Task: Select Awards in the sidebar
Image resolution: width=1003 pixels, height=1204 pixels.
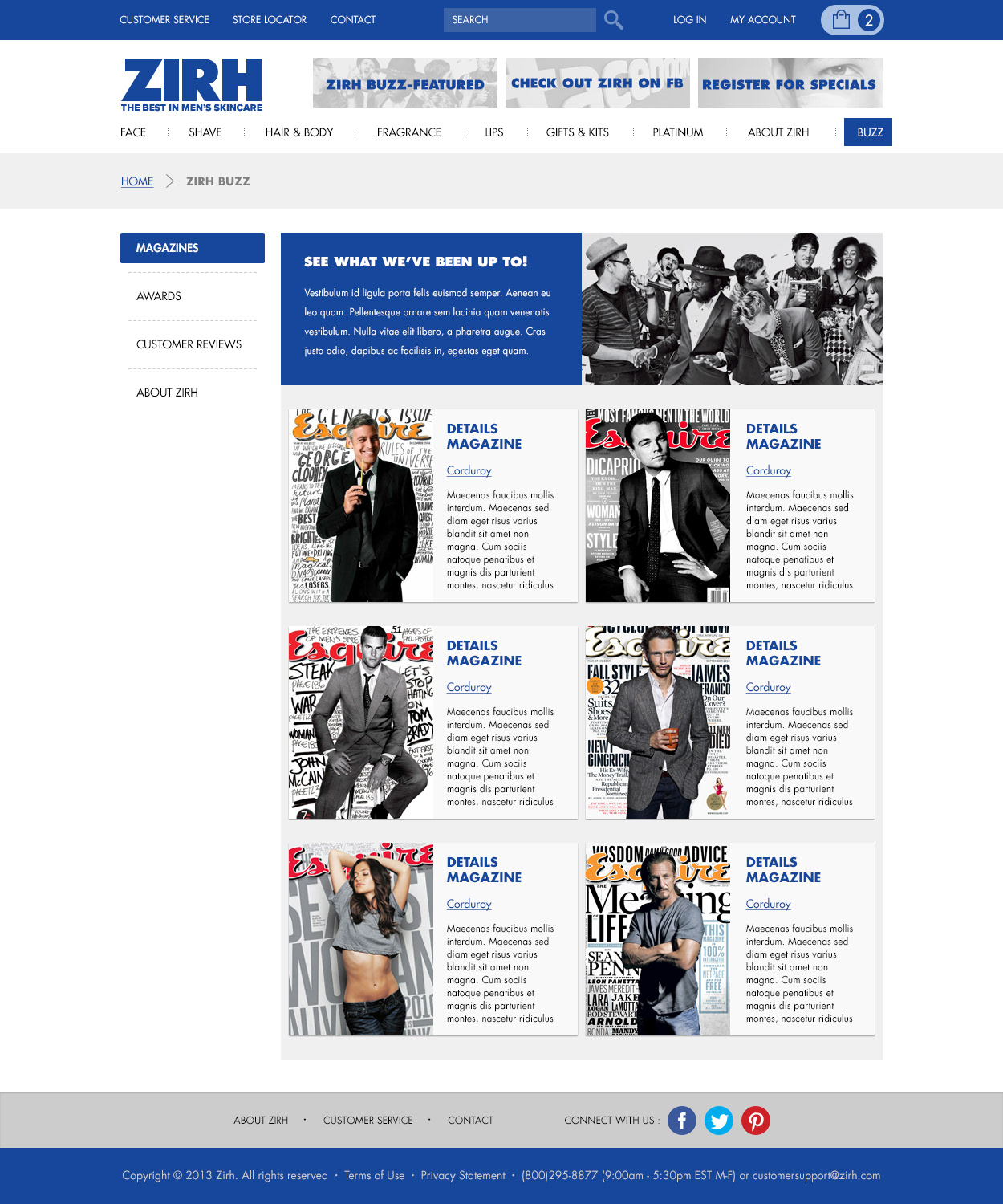Action: click(x=159, y=296)
